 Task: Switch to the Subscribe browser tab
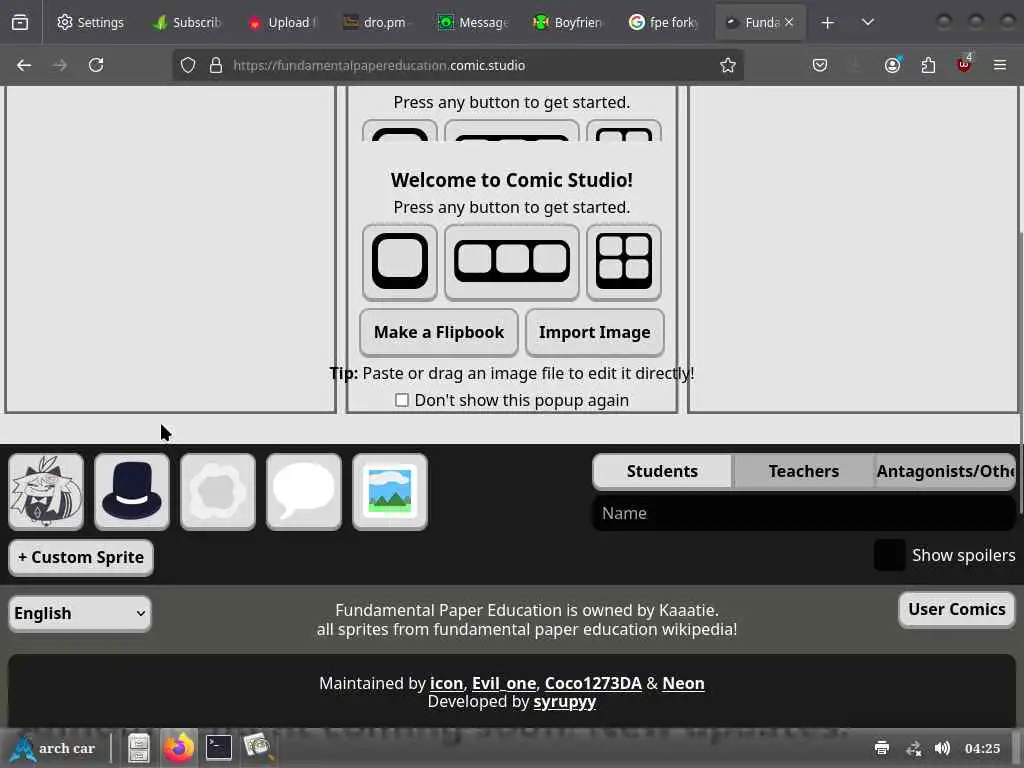187,23
